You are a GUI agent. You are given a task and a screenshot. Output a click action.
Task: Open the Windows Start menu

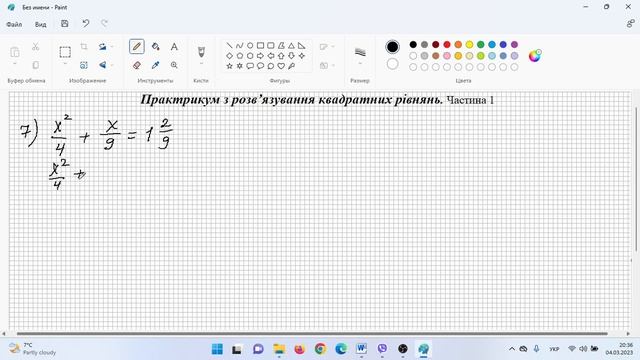[x=217, y=349]
